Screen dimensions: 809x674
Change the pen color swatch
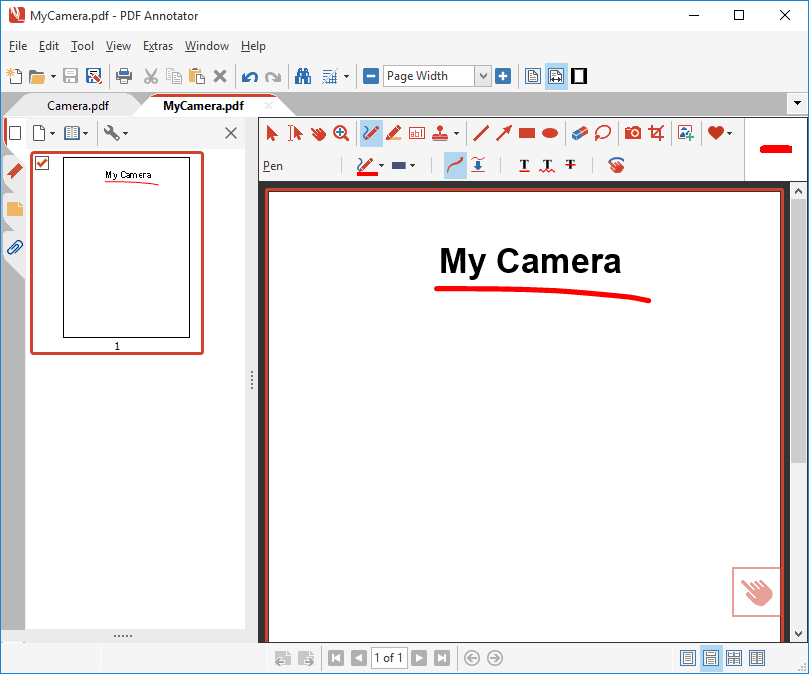(368, 165)
